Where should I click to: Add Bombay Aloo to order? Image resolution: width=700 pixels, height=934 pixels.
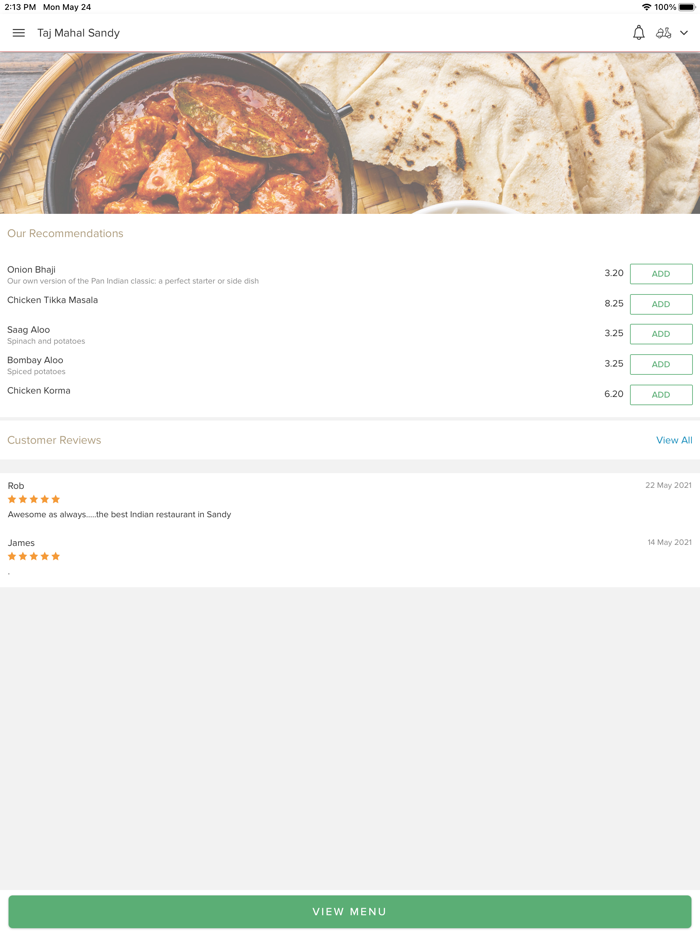point(661,364)
